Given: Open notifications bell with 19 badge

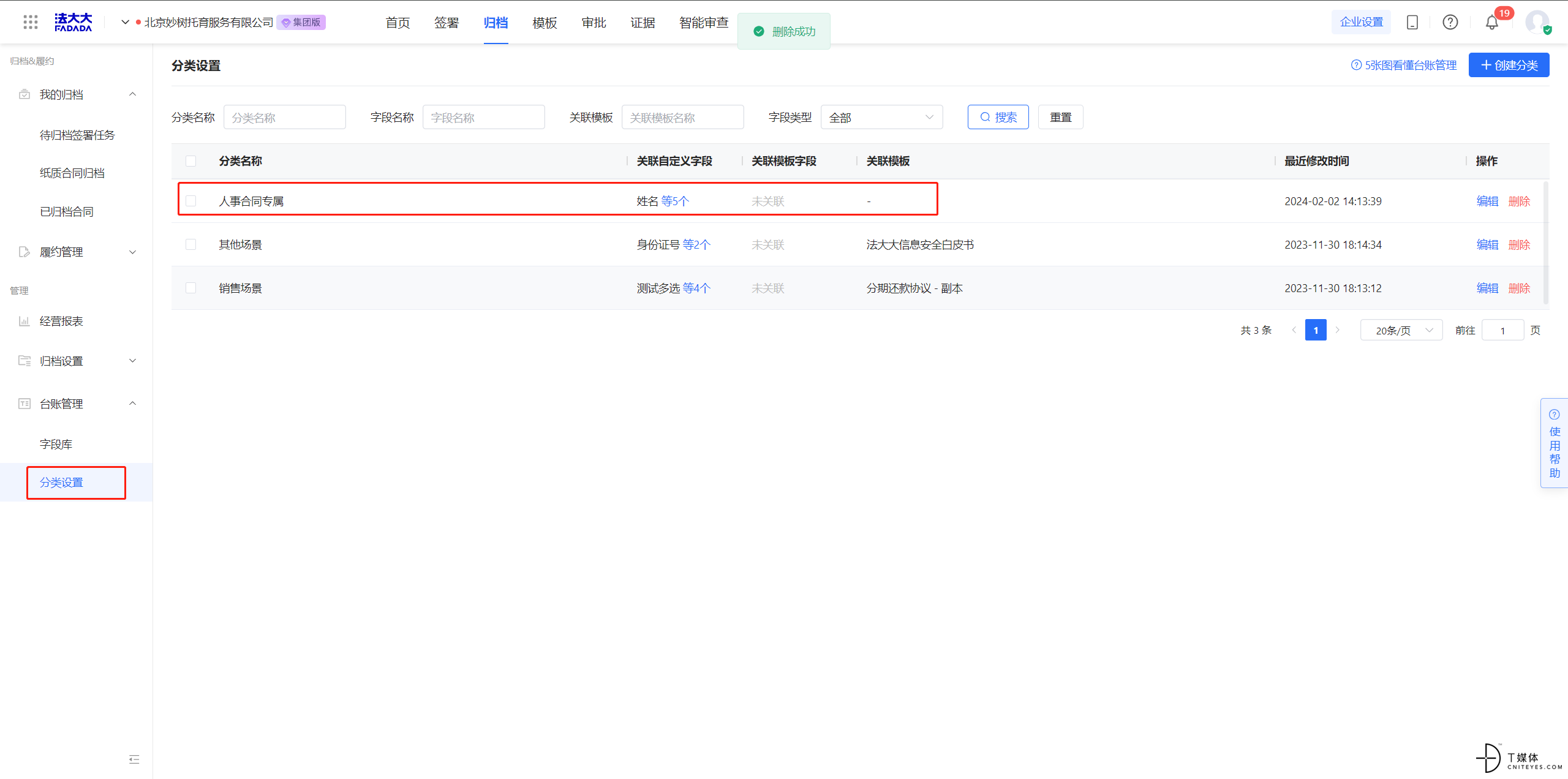Looking at the screenshot, I should (1492, 23).
